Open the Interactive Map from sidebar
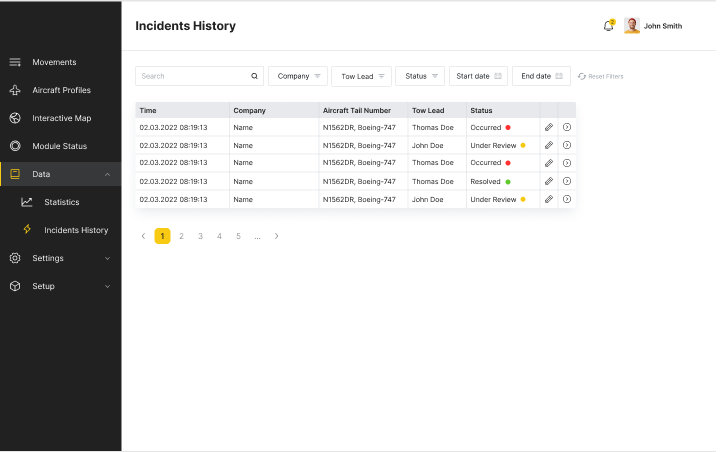Viewport: 725px width, 452px height. click(x=61, y=118)
